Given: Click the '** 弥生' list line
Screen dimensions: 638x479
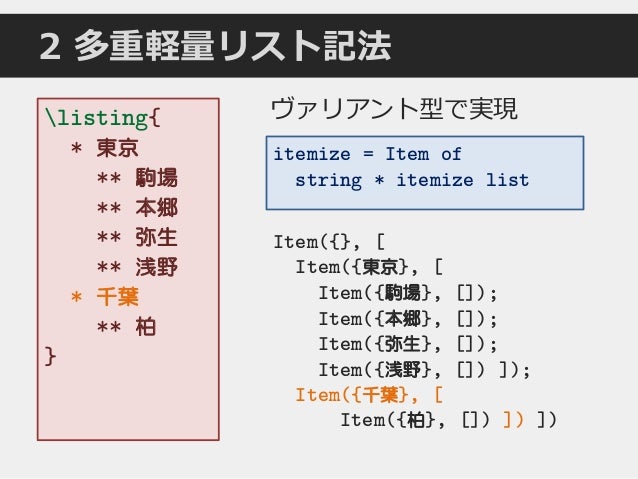Looking at the screenshot, I should [138, 237].
